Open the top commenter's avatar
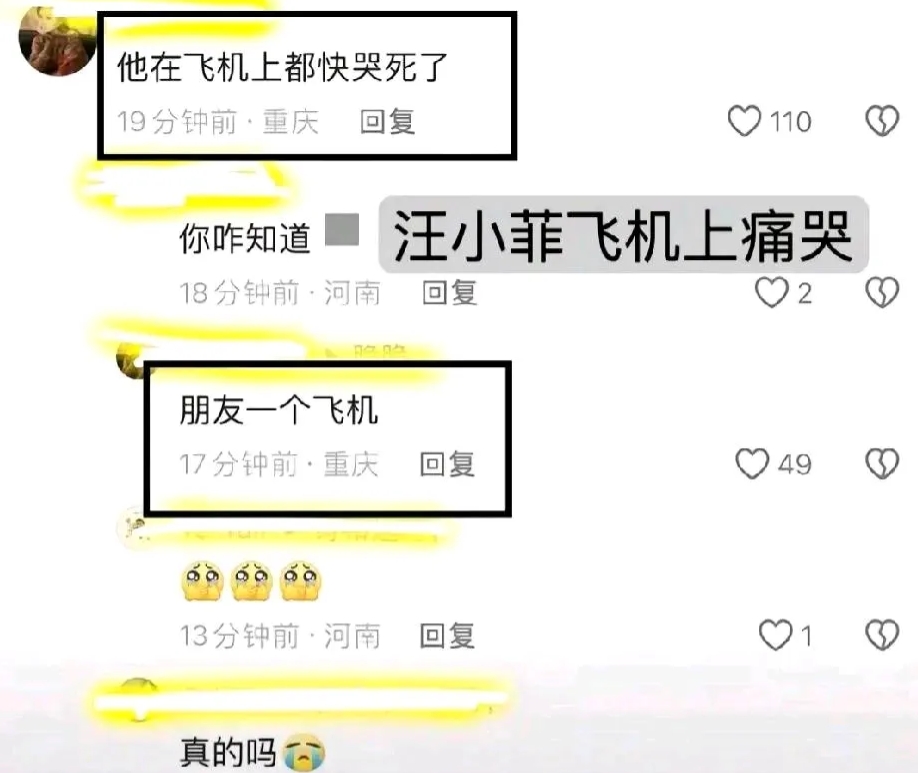The image size is (918, 773). tap(57, 41)
